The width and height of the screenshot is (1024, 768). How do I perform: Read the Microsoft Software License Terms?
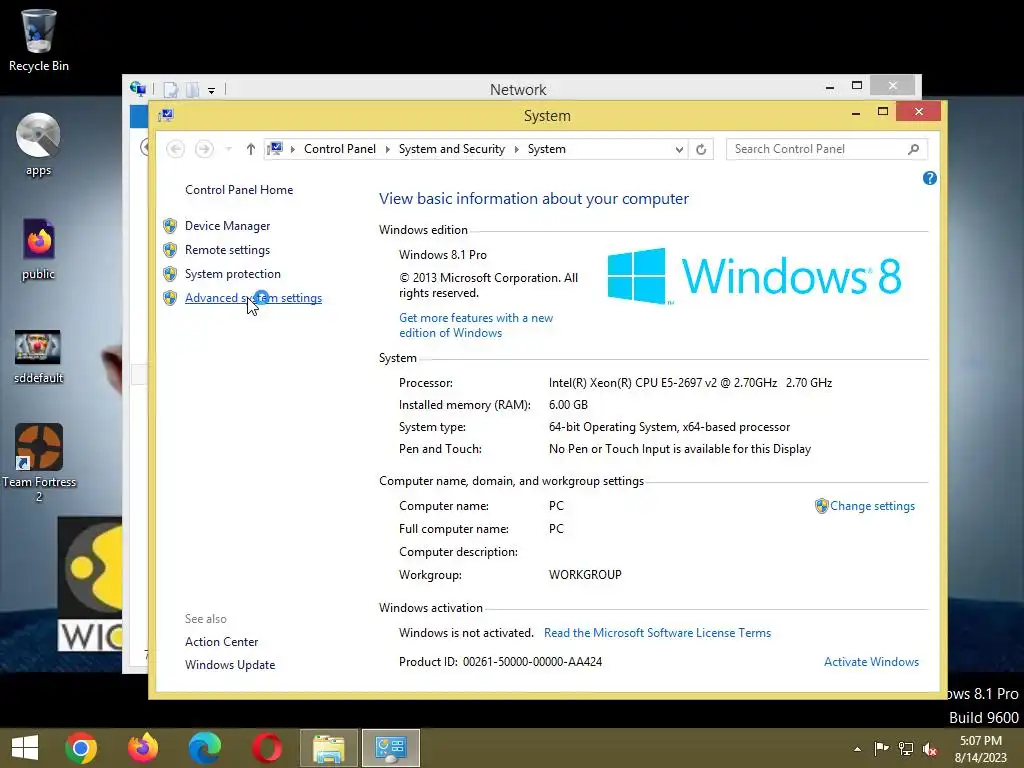tap(657, 633)
